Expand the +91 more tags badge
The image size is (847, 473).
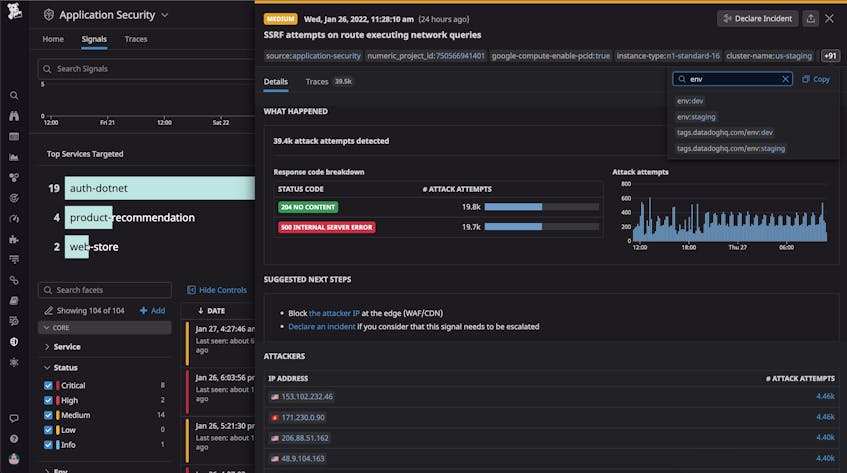830,56
